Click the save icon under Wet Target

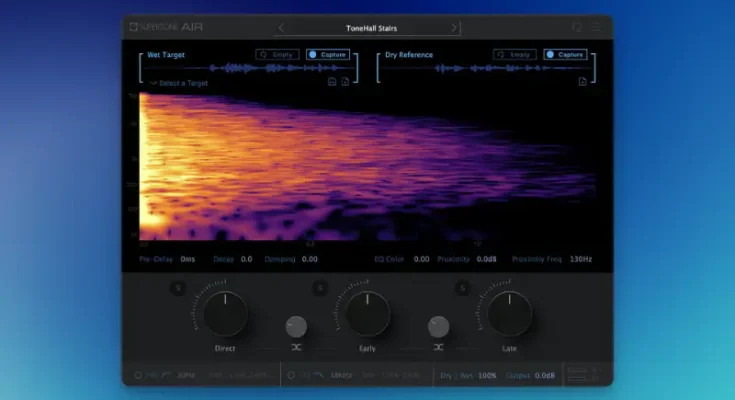pyautogui.click(x=330, y=82)
